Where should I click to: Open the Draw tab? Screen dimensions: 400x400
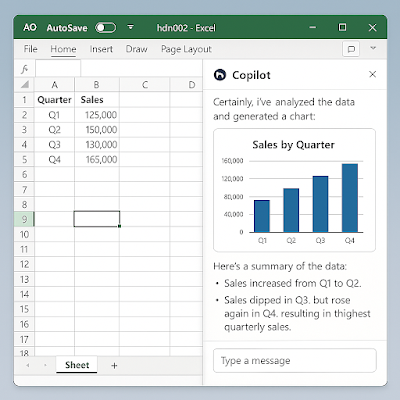(136, 49)
